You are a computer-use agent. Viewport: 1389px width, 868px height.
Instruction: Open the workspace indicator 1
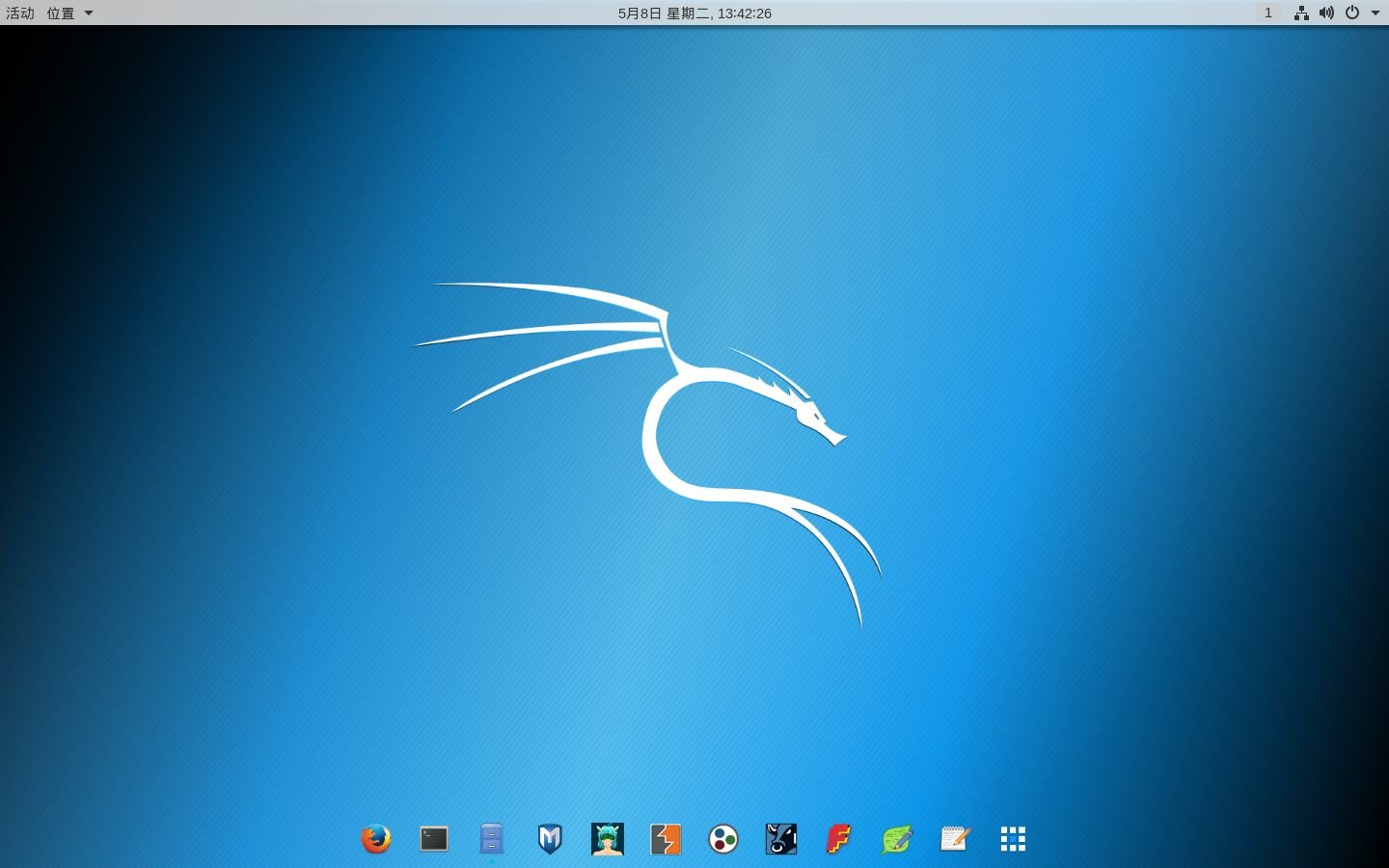pyautogui.click(x=1268, y=13)
